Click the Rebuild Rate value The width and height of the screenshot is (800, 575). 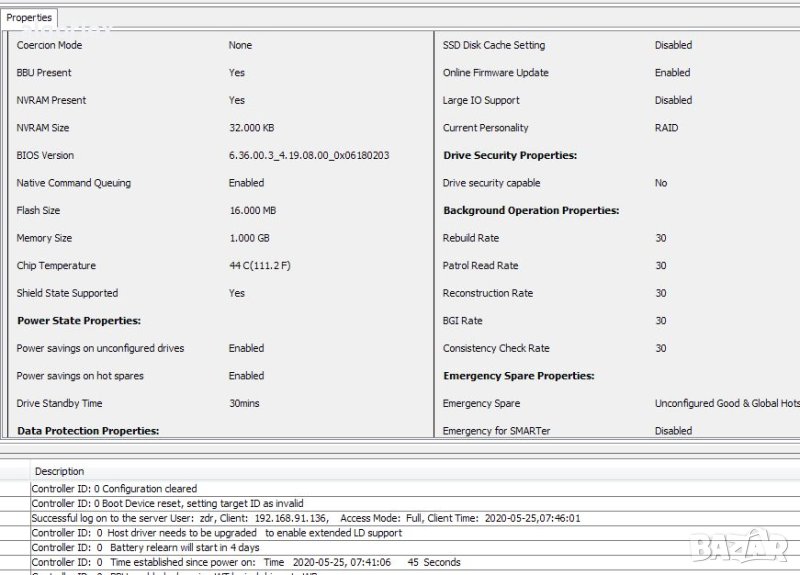tap(661, 239)
